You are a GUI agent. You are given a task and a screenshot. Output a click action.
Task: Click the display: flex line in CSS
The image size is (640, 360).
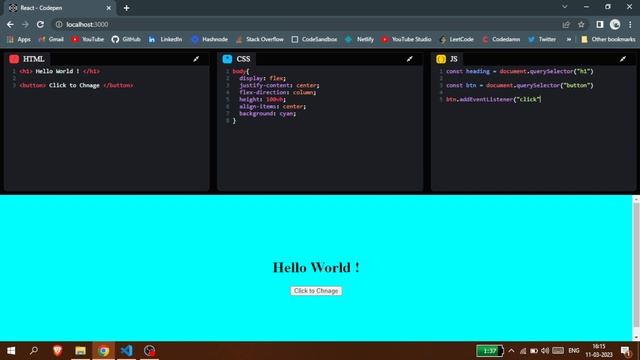tap(262, 78)
